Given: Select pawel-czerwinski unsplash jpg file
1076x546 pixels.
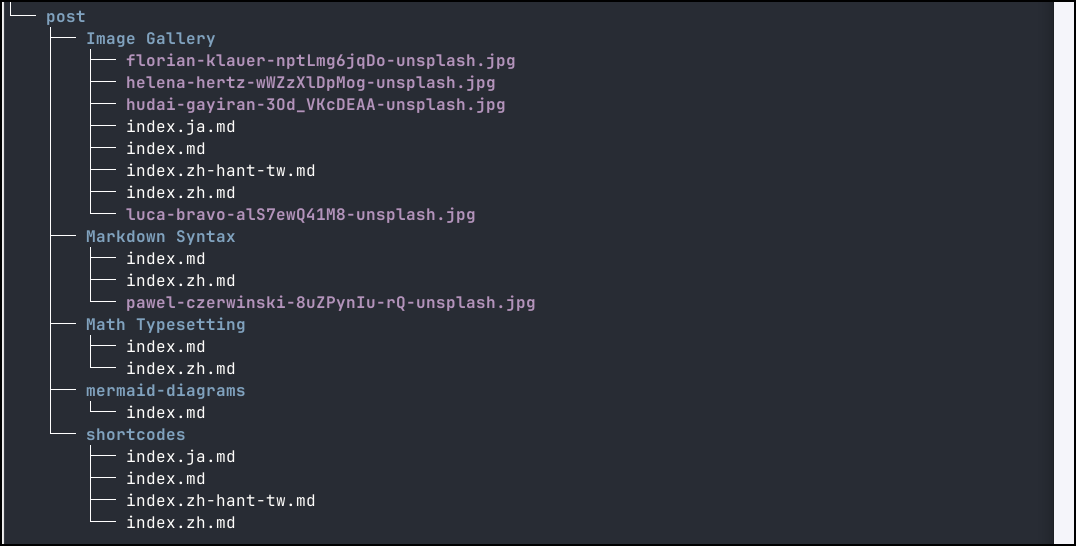Looking at the screenshot, I should pos(330,303).
